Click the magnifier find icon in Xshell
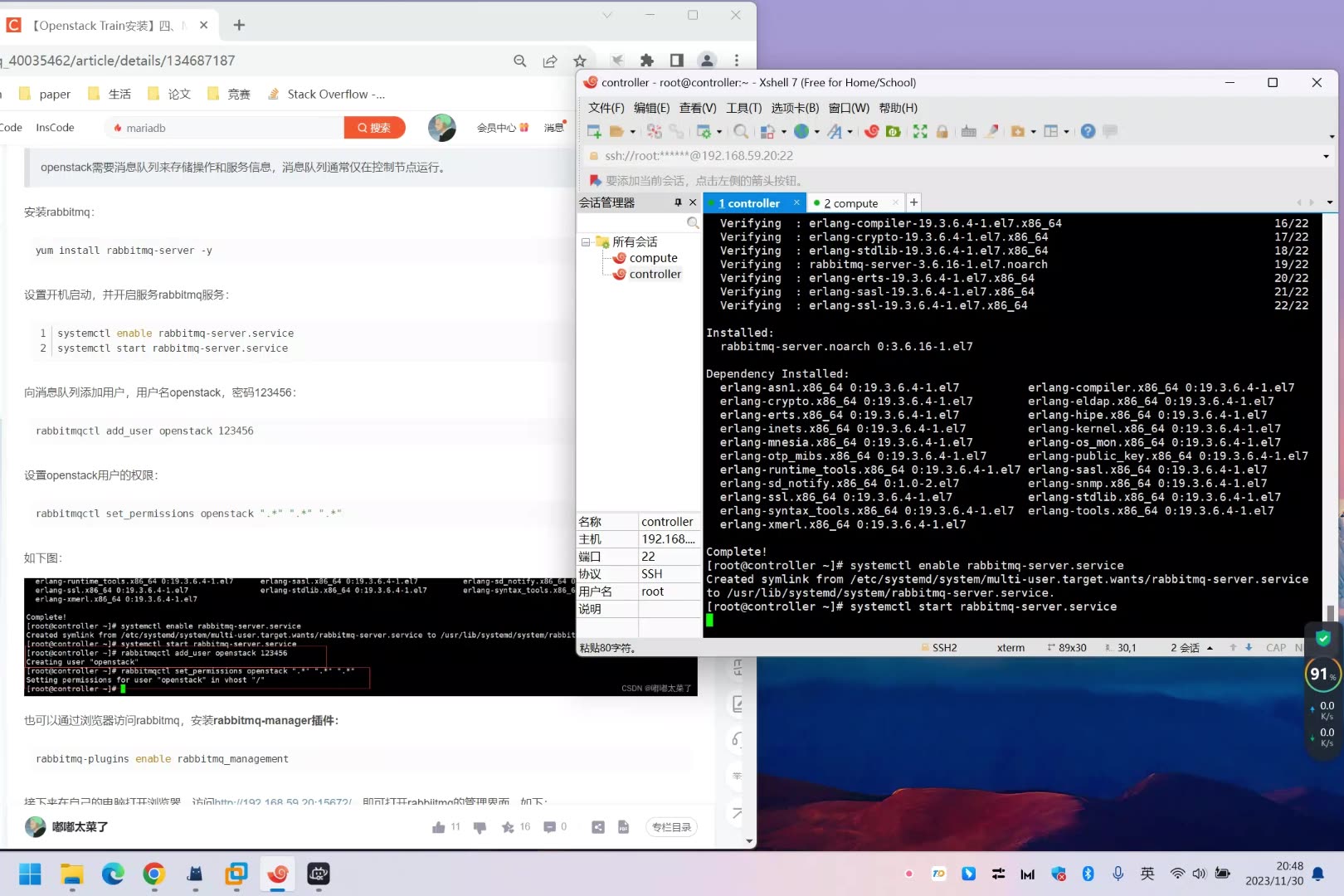 point(741,131)
